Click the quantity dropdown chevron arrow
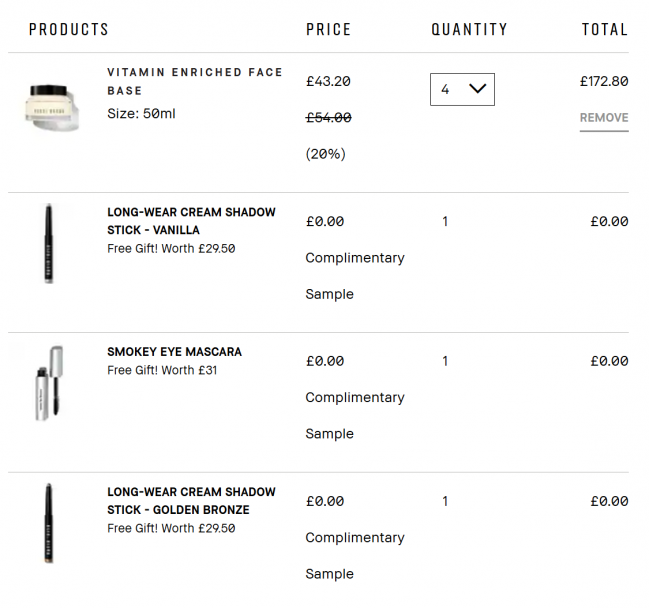 pos(477,88)
